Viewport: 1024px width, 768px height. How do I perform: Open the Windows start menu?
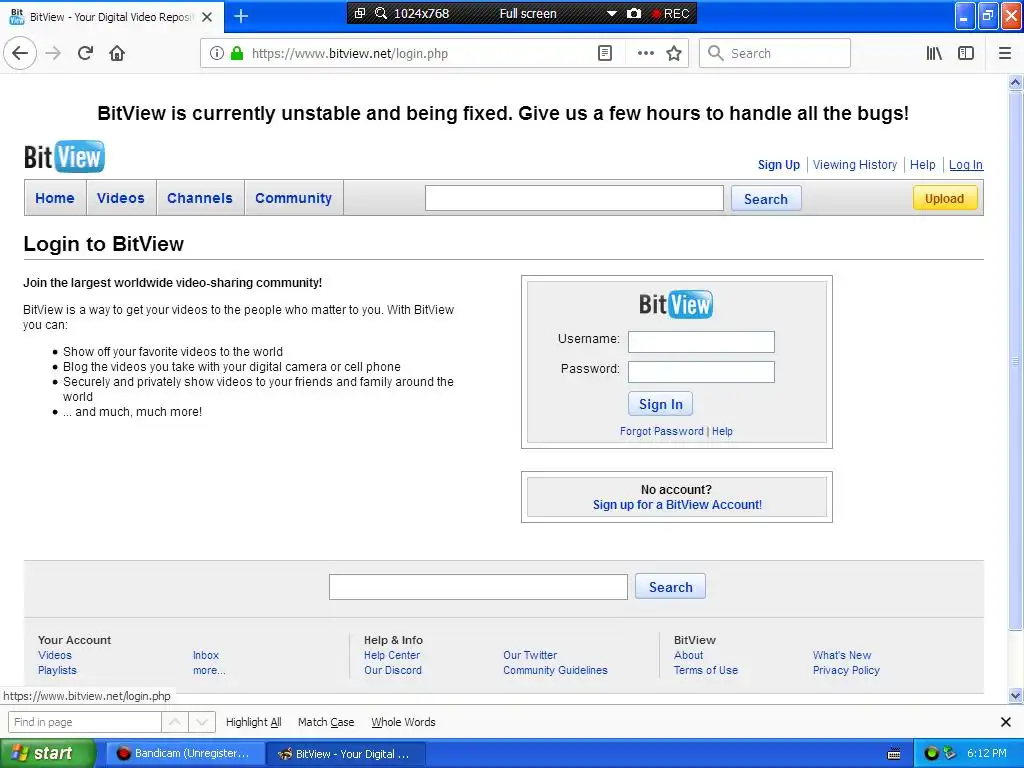point(47,753)
